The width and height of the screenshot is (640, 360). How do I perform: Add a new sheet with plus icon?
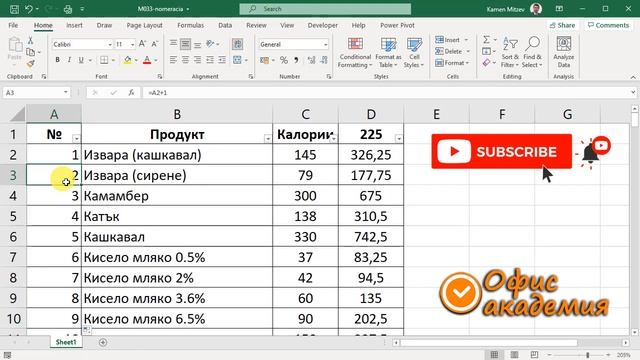(x=103, y=342)
